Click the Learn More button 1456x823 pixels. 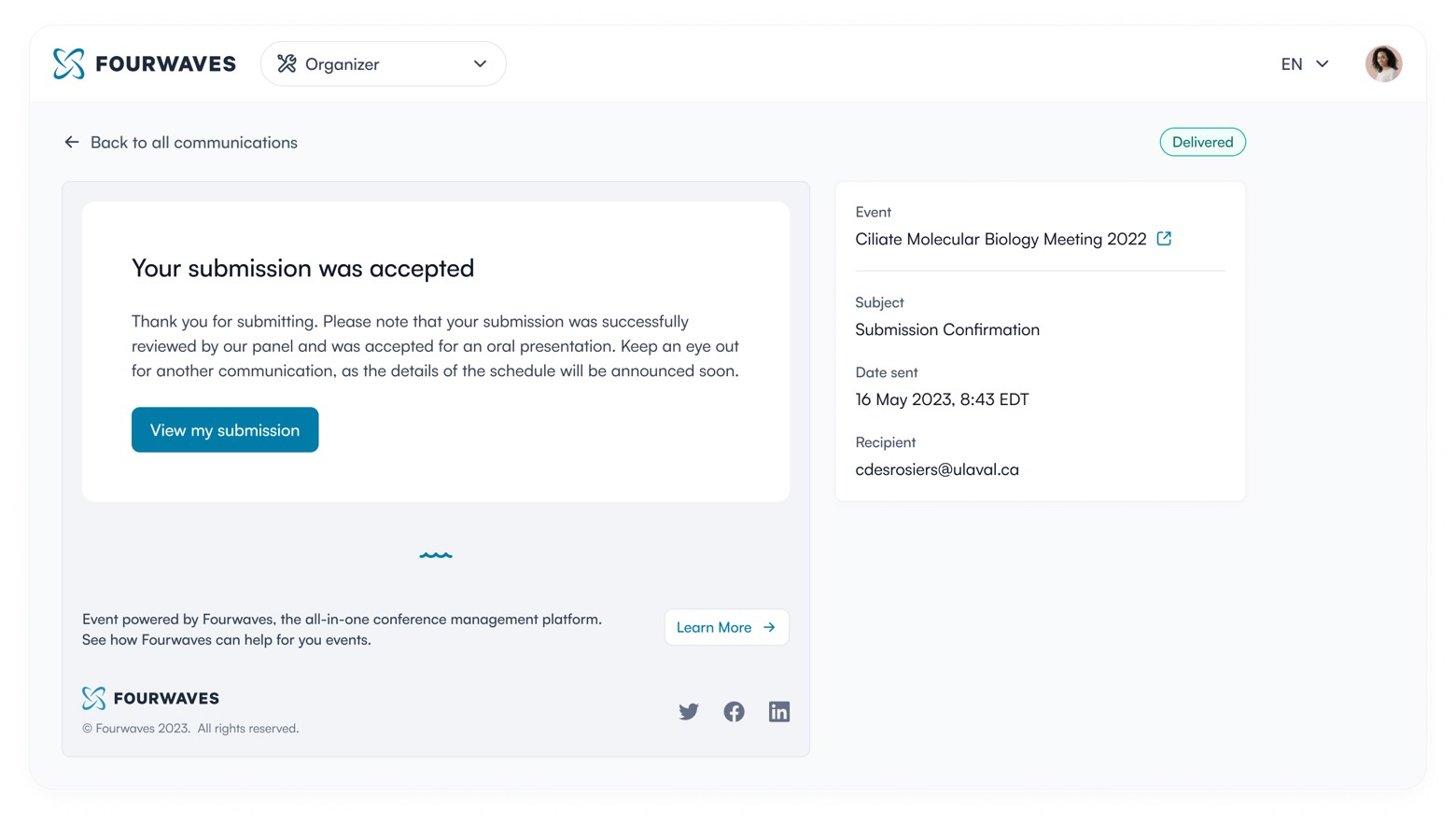click(x=725, y=627)
